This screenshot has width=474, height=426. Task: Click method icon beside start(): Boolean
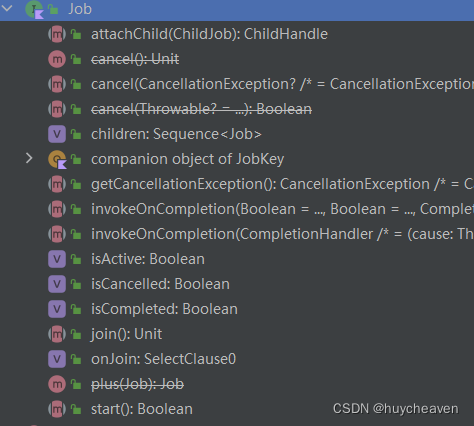pos(57,409)
